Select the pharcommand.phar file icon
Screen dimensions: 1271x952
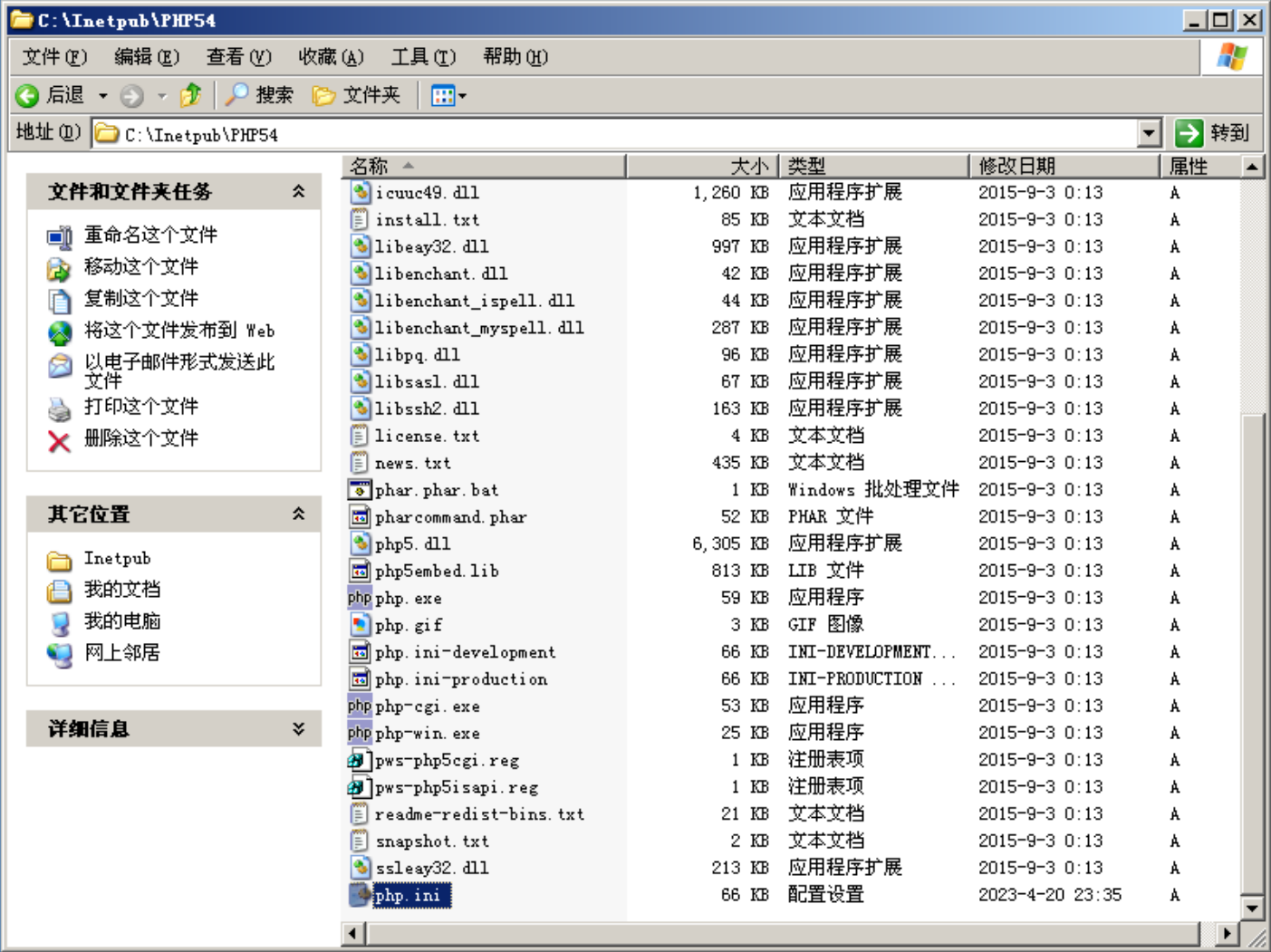pos(360,516)
